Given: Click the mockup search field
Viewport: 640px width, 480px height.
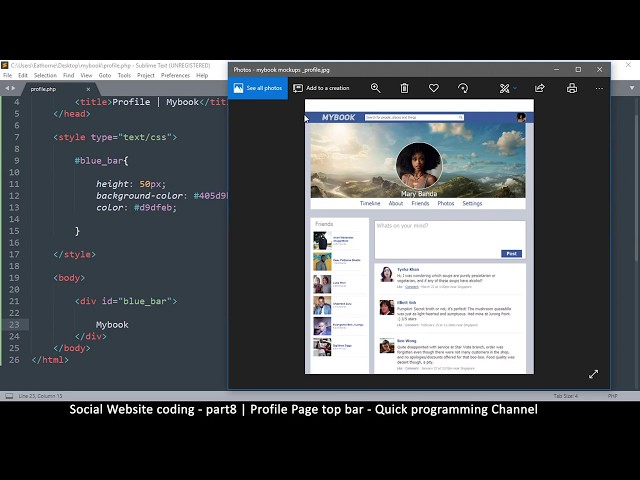Looking at the screenshot, I should point(414,118).
